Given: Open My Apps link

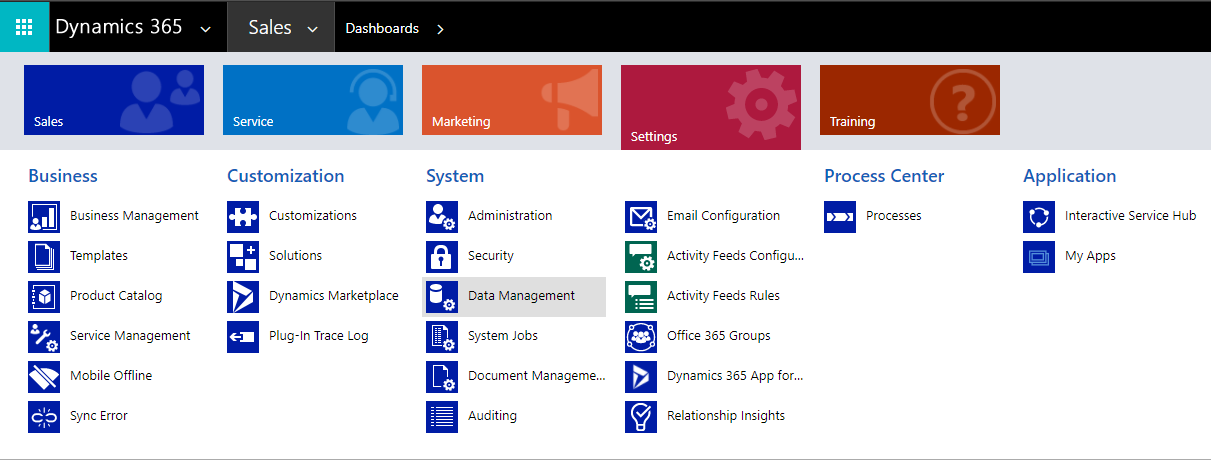Looking at the screenshot, I should click(x=1090, y=256).
